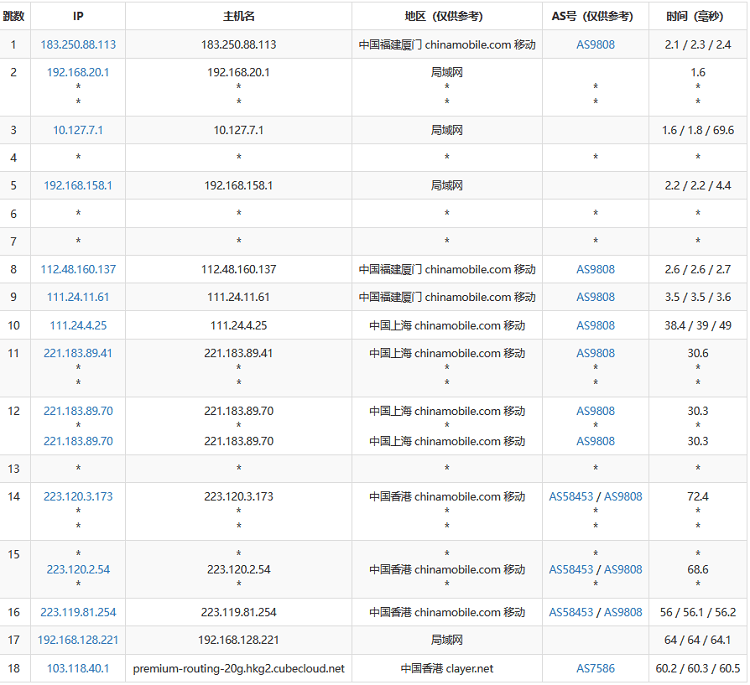The image size is (750, 685).
Task: Open IP link 192.168.20.1
Action: (x=78, y=72)
